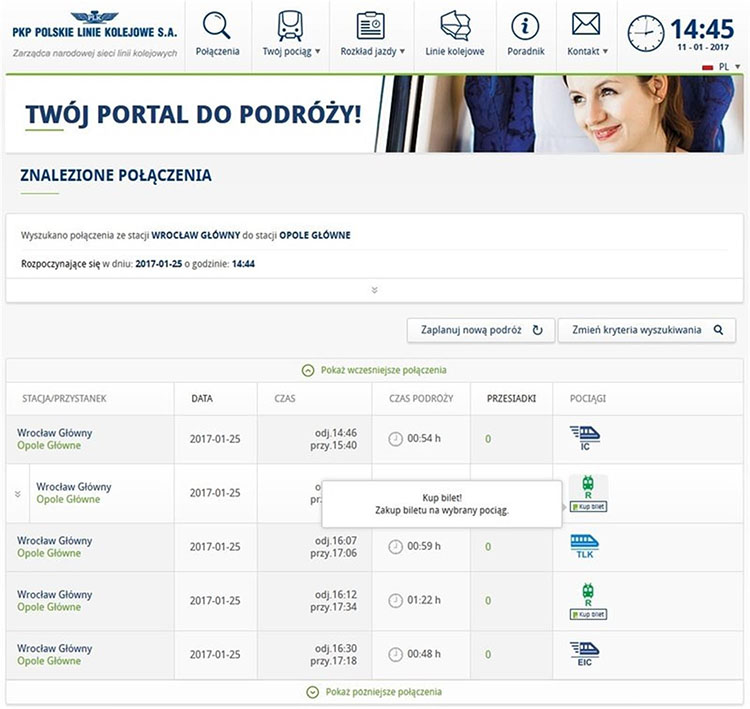750x709 pixels.
Task: Select the IC train icon at 14:46
Action: pos(585,436)
